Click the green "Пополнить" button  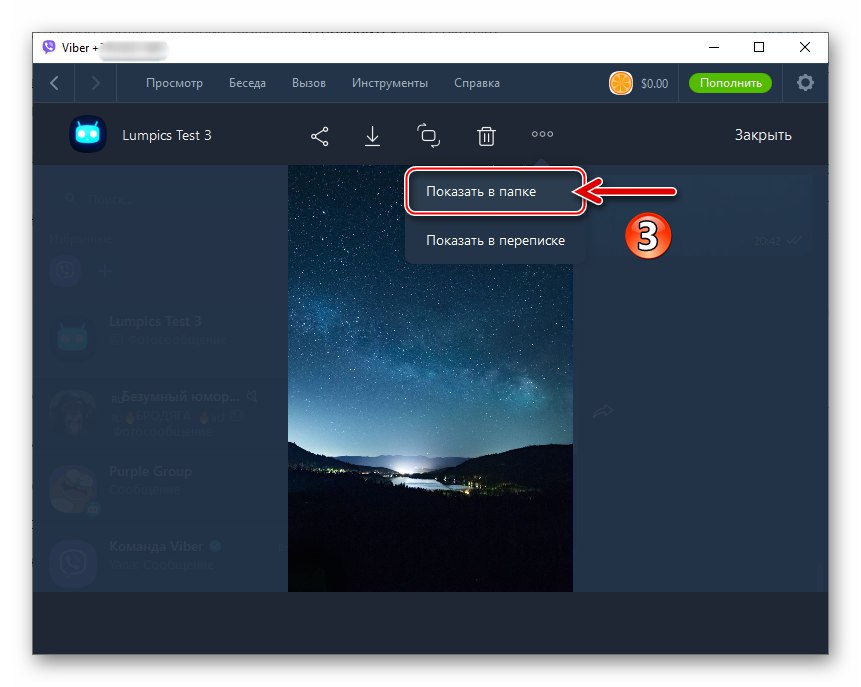tap(730, 83)
